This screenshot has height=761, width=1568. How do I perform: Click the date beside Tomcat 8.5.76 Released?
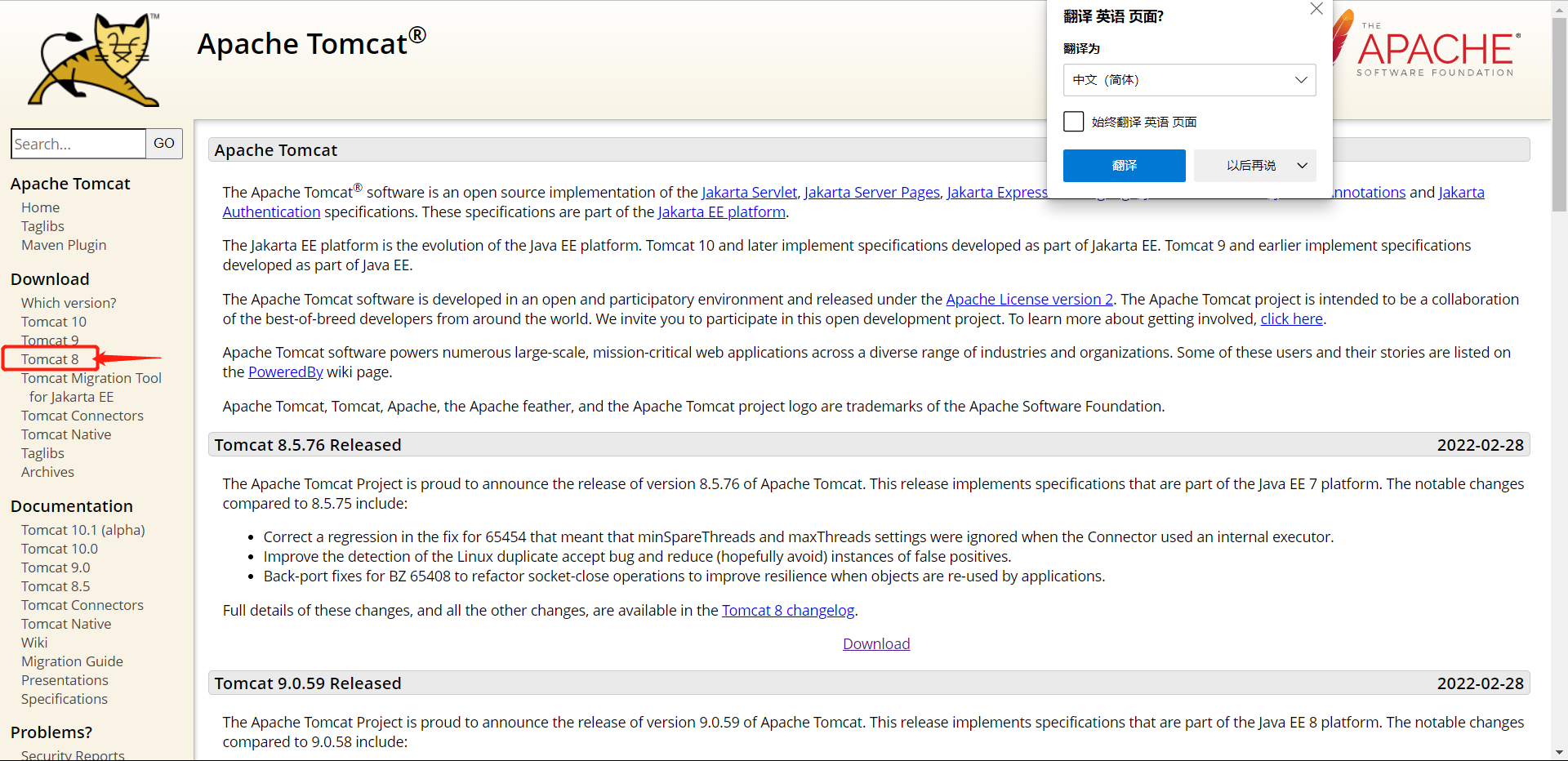1481,445
